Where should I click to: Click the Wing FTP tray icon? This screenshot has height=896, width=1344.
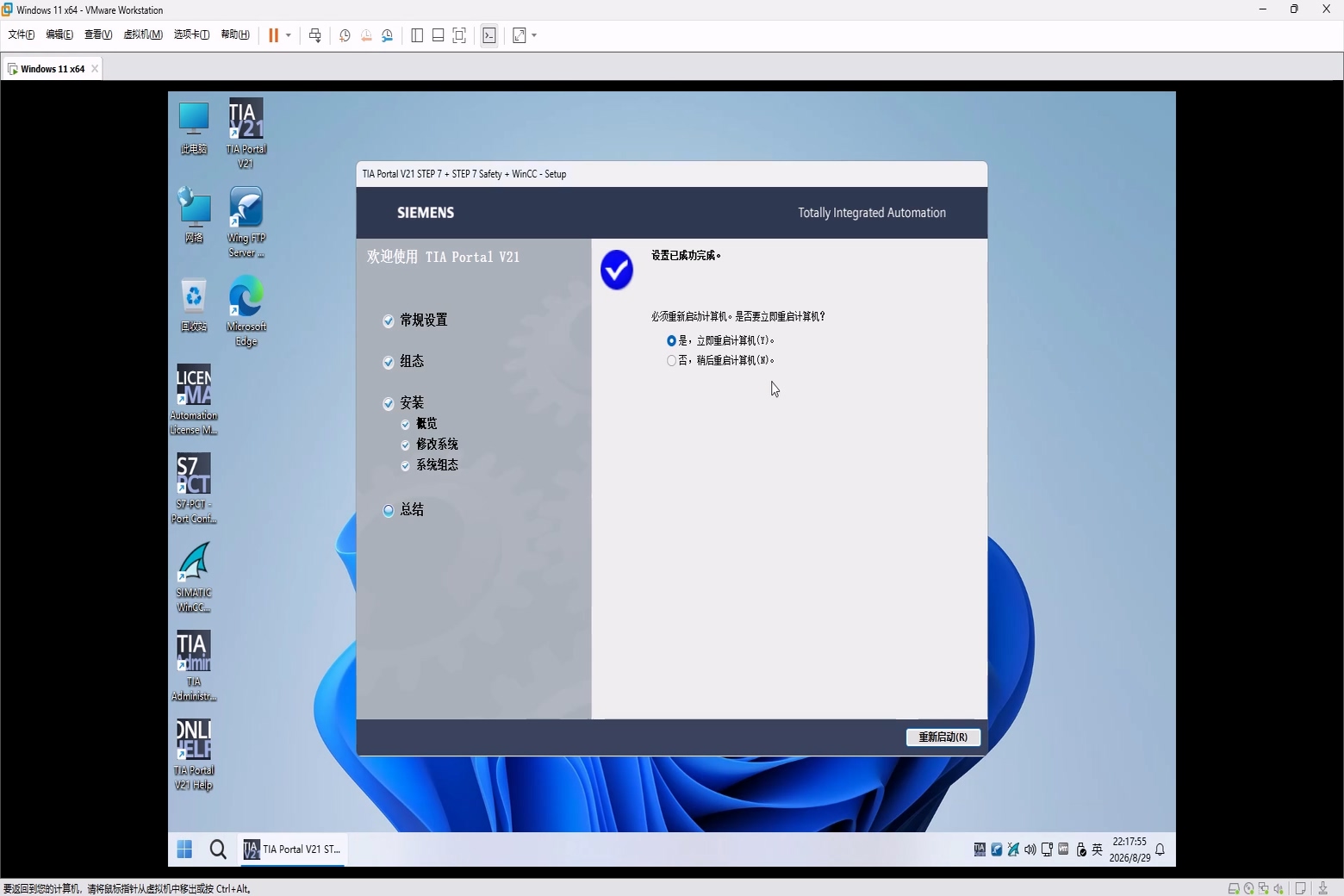pyautogui.click(x=997, y=849)
